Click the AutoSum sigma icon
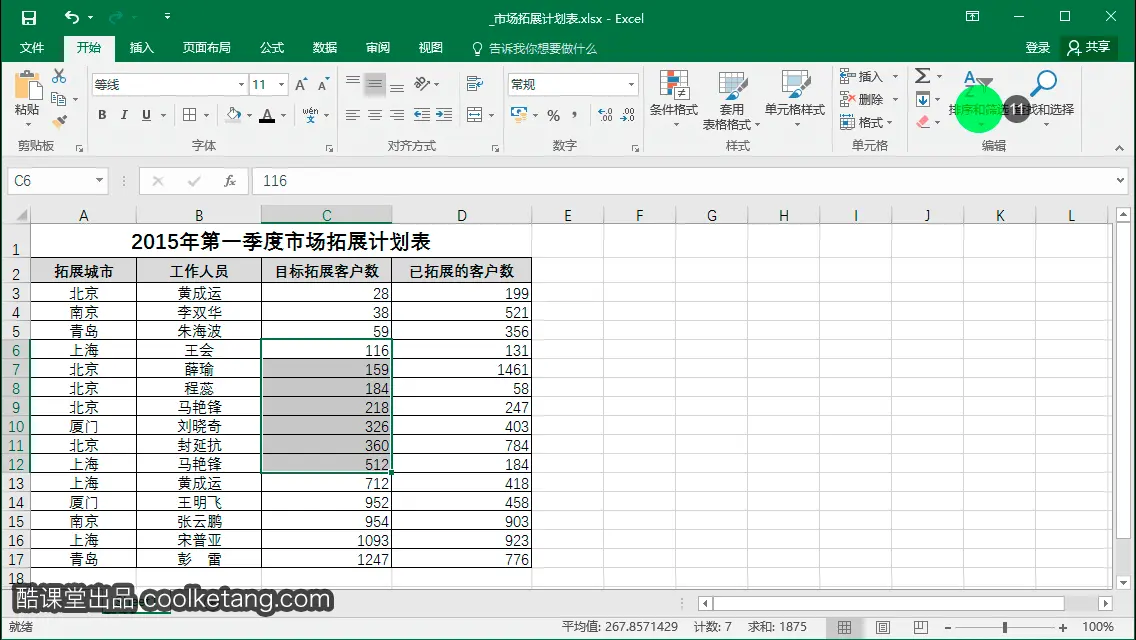 922,76
